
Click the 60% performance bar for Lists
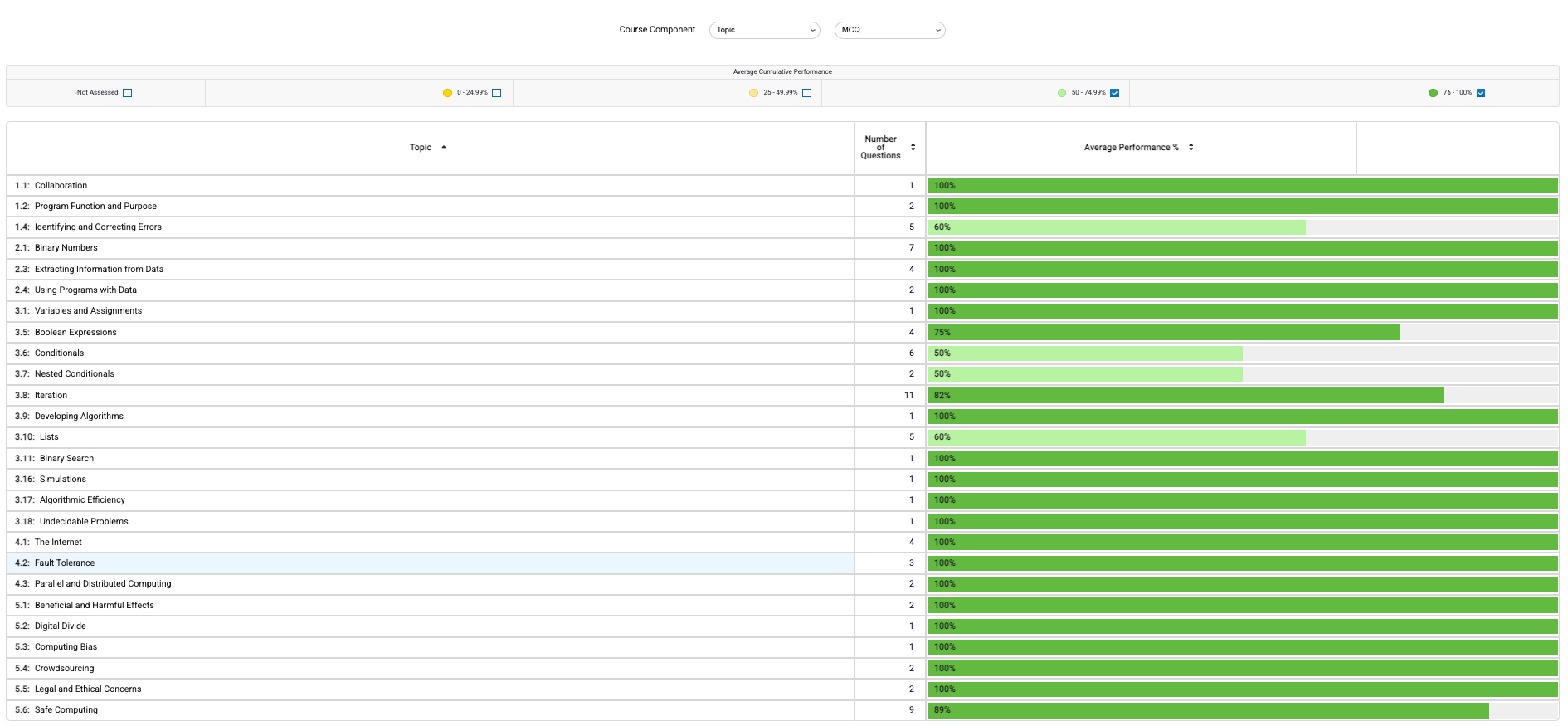click(x=1116, y=437)
